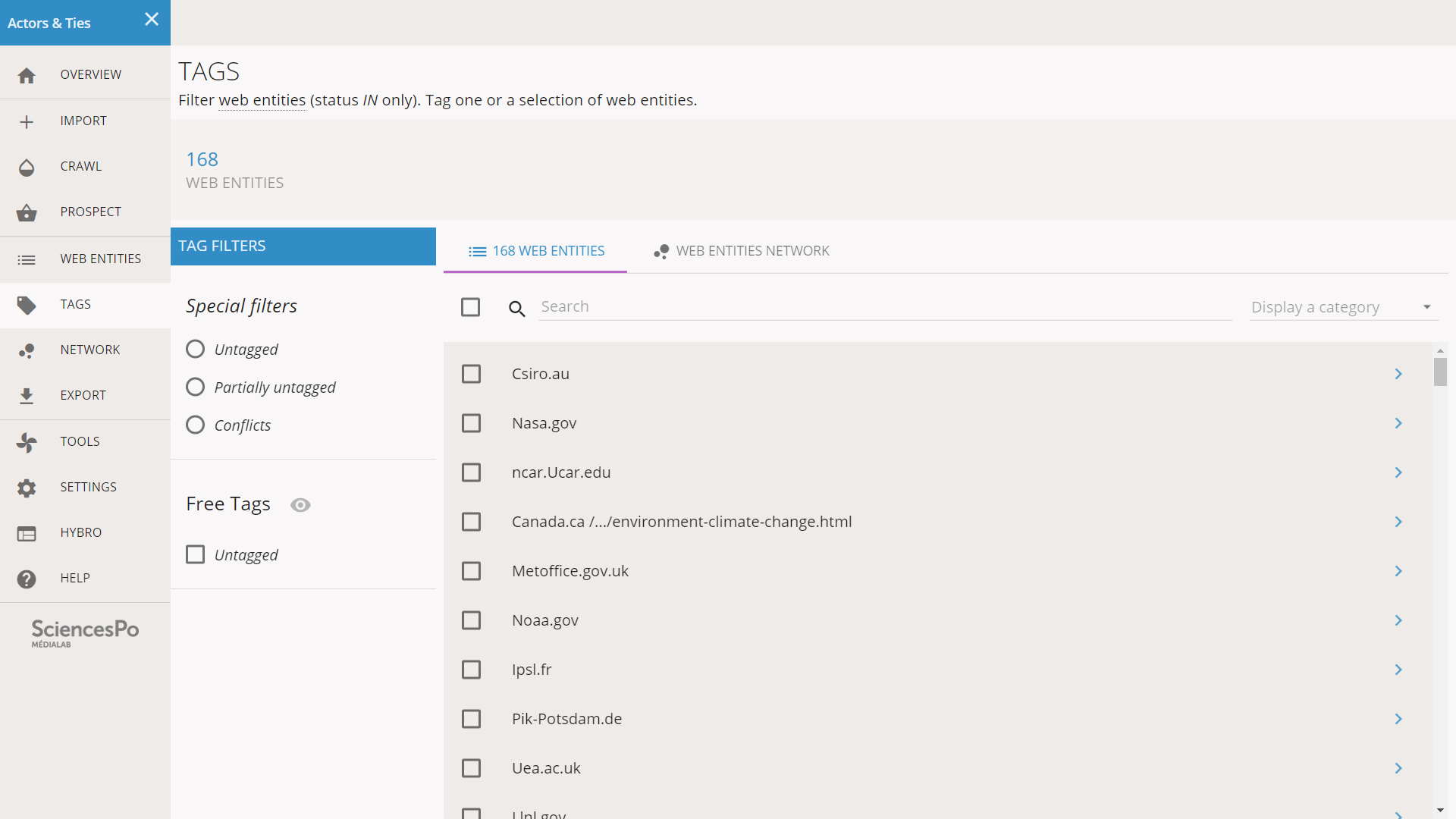Click the Crawl droplet icon
Image resolution: width=1456 pixels, height=819 pixels.
[x=27, y=167]
